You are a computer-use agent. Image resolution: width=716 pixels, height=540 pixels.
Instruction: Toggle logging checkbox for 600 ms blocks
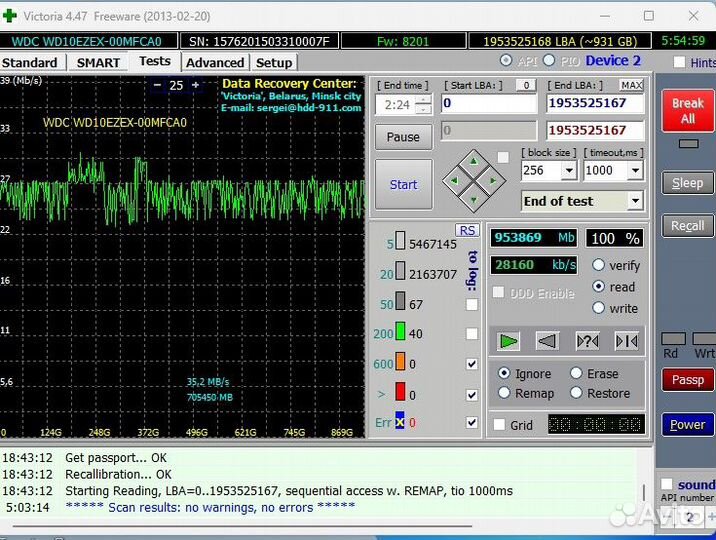tap(471, 364)
